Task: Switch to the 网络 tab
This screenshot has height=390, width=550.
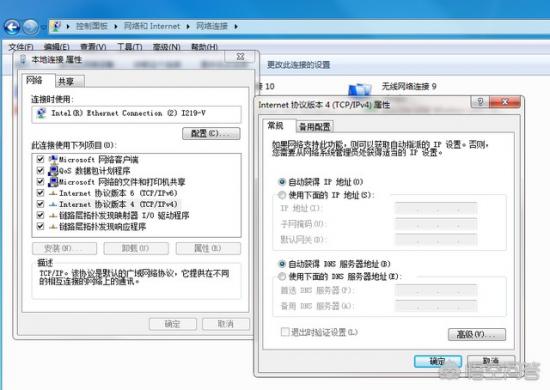Action: [x=38, y=80]
